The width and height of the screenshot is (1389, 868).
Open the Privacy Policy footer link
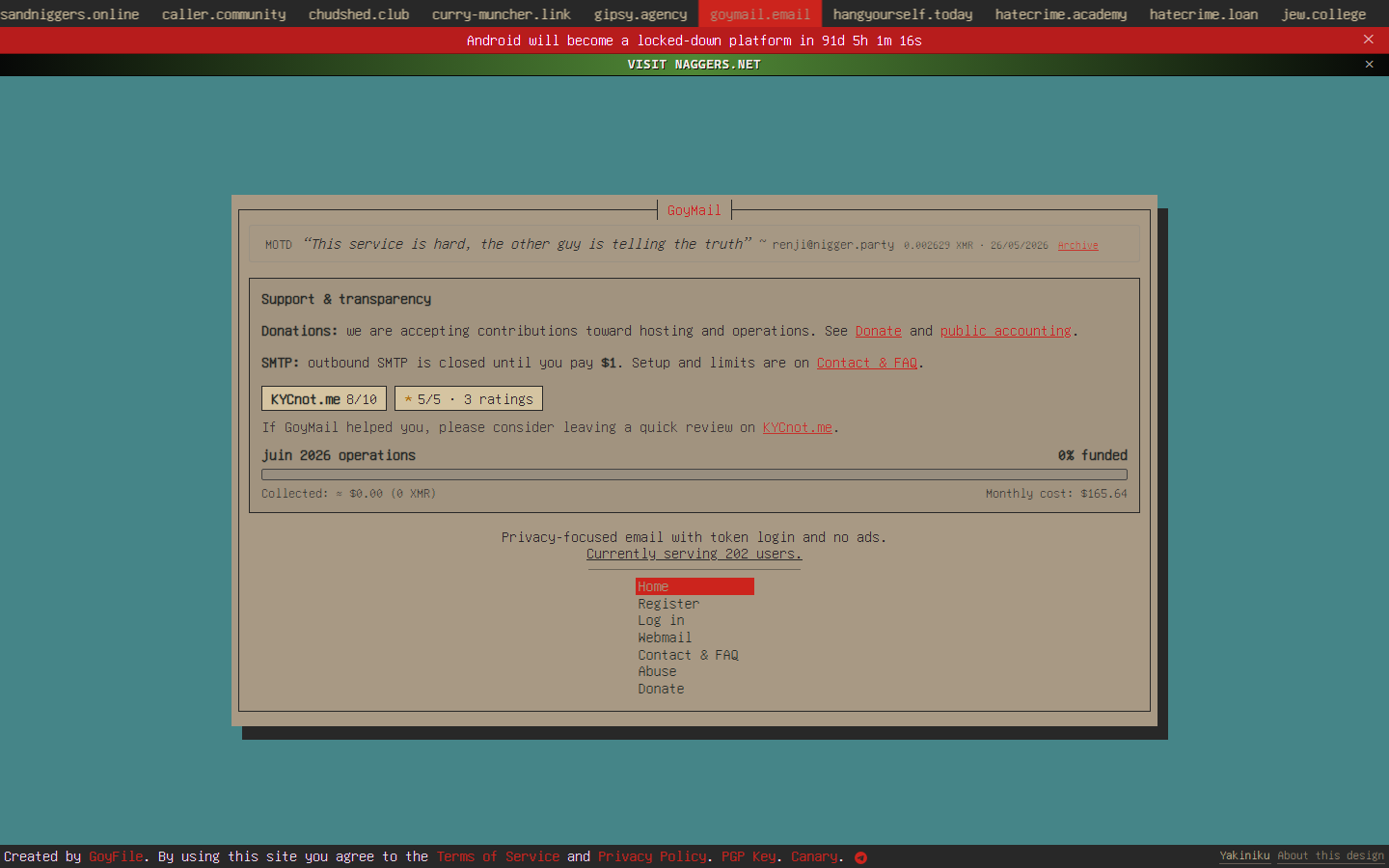(652, 856)
